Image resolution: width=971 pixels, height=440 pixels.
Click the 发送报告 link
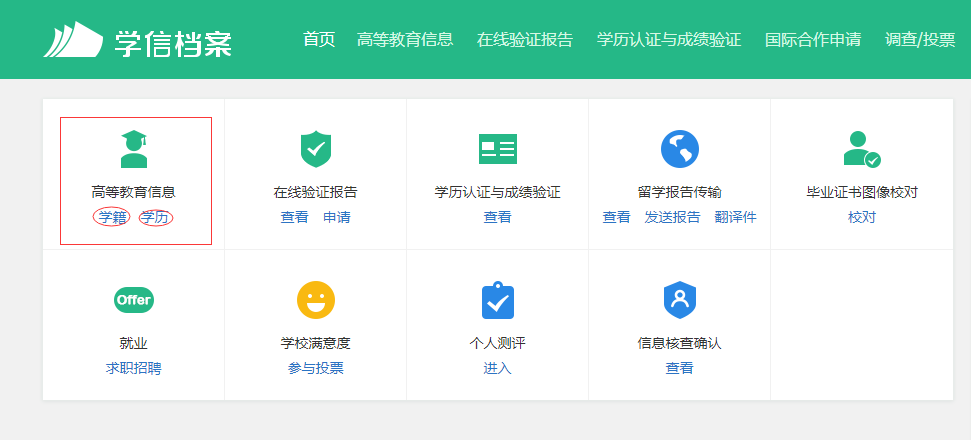coord(673,217)
